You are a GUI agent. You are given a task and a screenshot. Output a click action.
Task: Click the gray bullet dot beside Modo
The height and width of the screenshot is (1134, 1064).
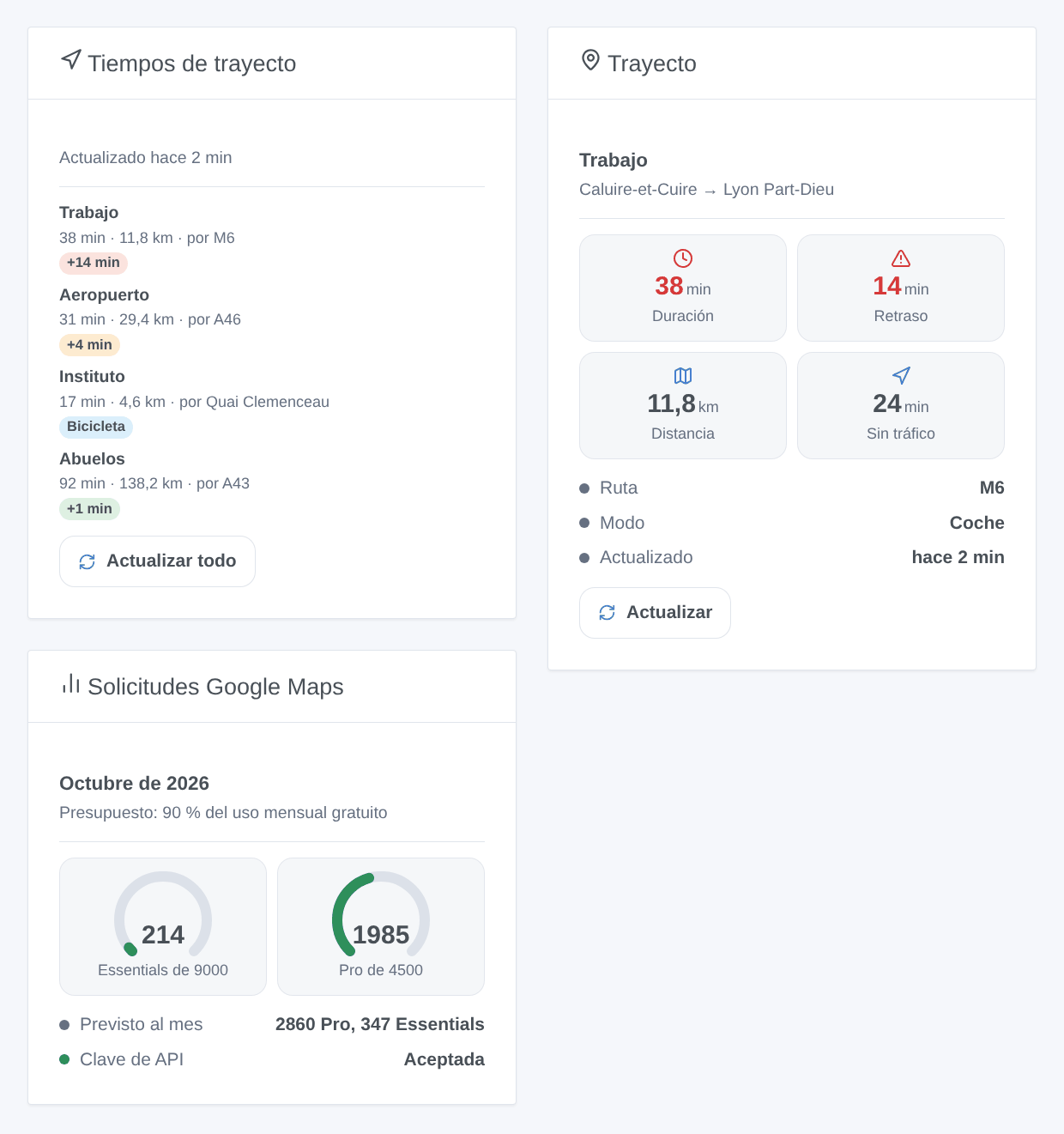click(584, 523)
